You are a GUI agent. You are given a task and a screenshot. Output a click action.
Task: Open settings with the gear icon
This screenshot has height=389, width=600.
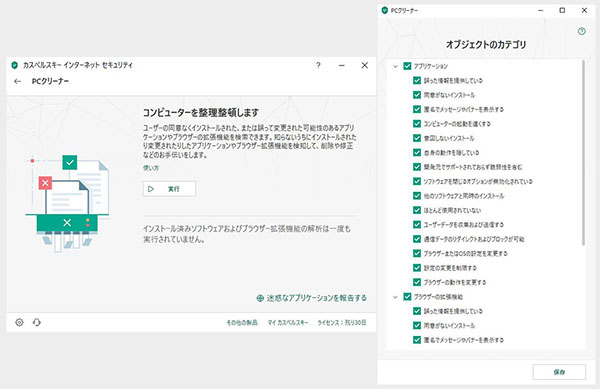point(19,322)
